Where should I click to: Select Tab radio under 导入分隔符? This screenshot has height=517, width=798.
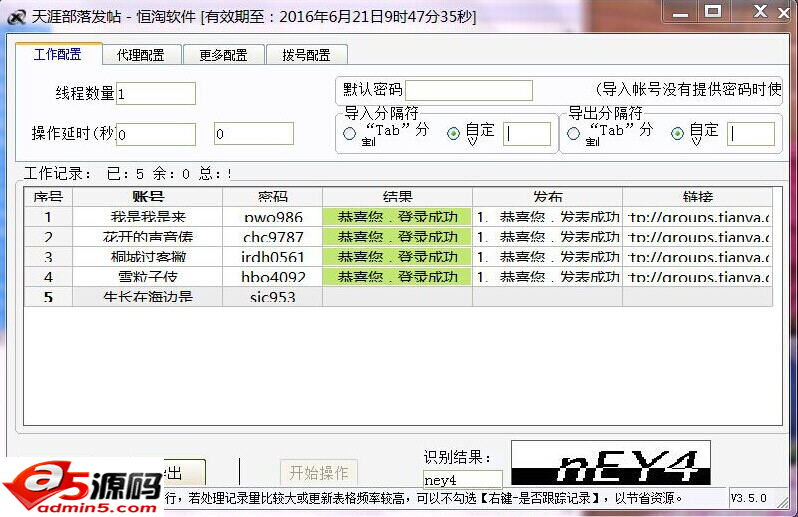[x=349, y=134]
